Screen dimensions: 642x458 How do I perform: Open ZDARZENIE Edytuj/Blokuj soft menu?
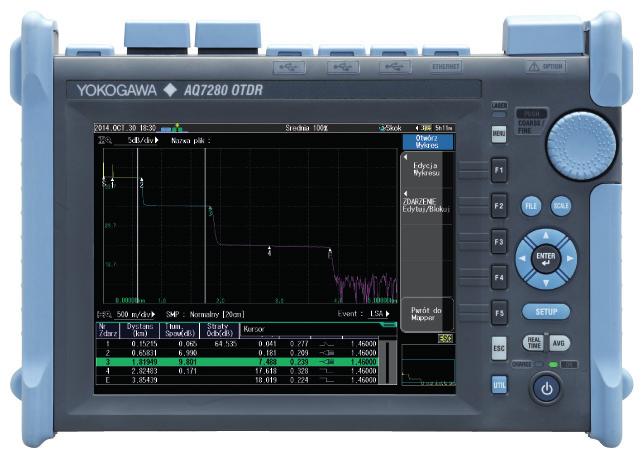[x=426, y=205]
